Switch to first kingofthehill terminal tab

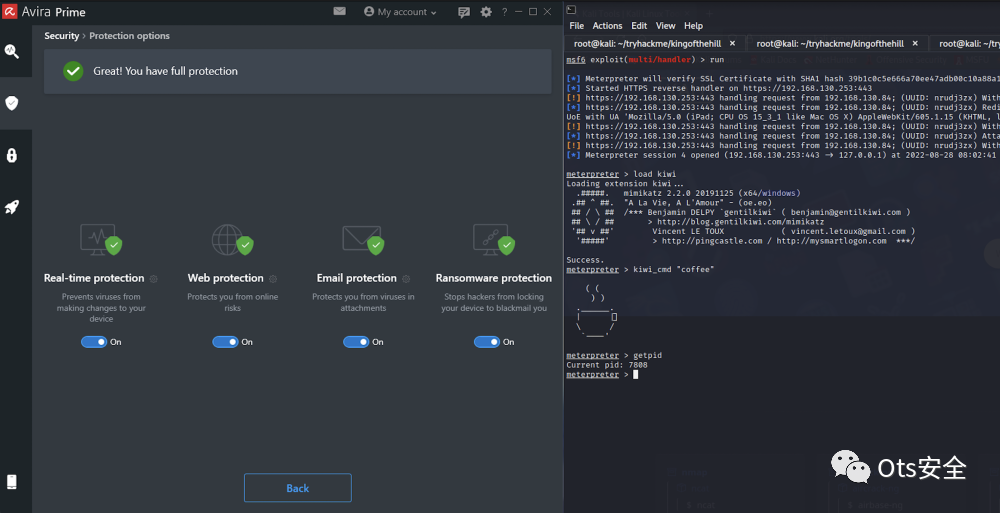[x=647, y=43]
